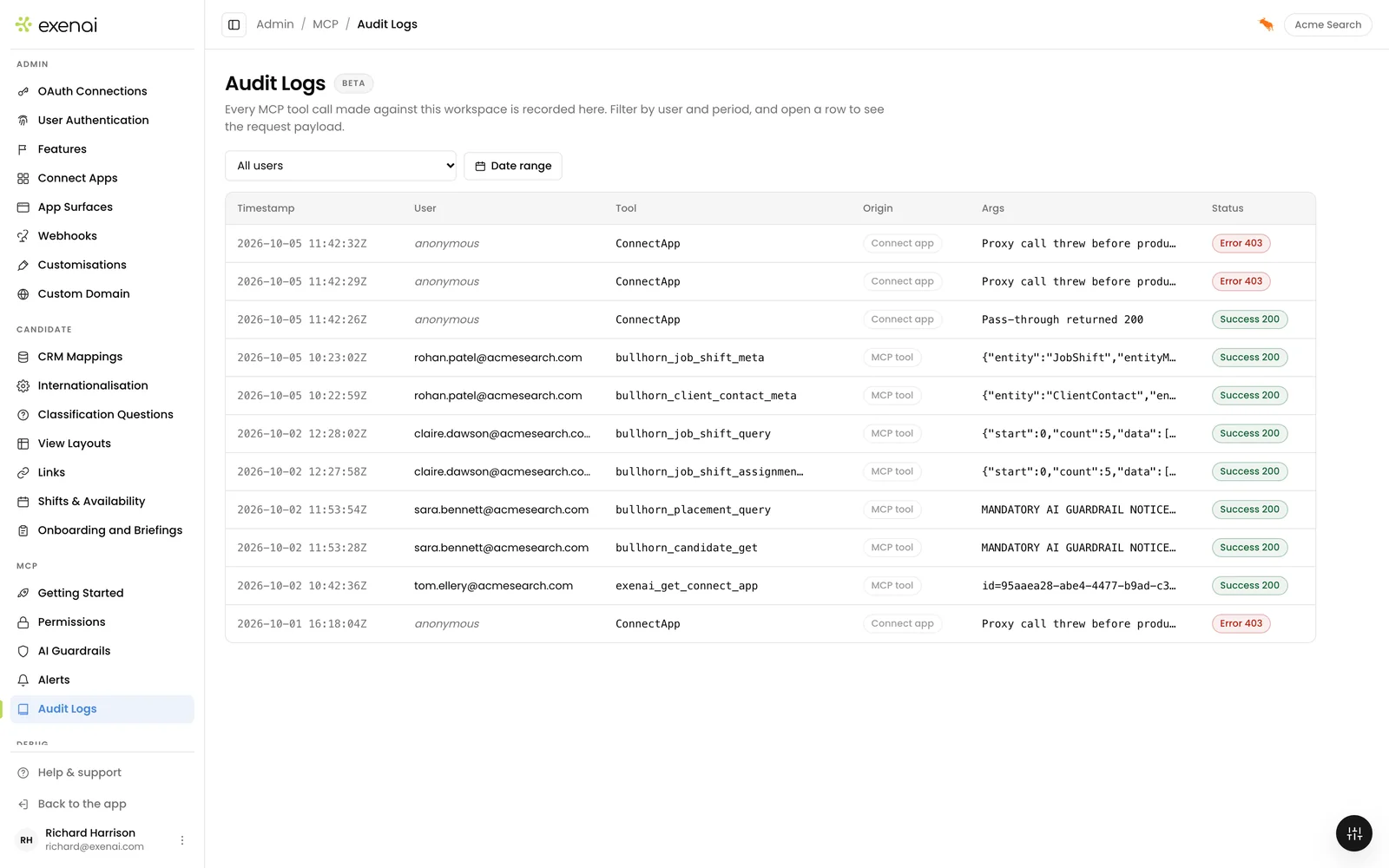This screenshot has height=868, width=1389.
Task: Click bullhorn_job_shift_query tool cell
Action: (x=693, y=434)
